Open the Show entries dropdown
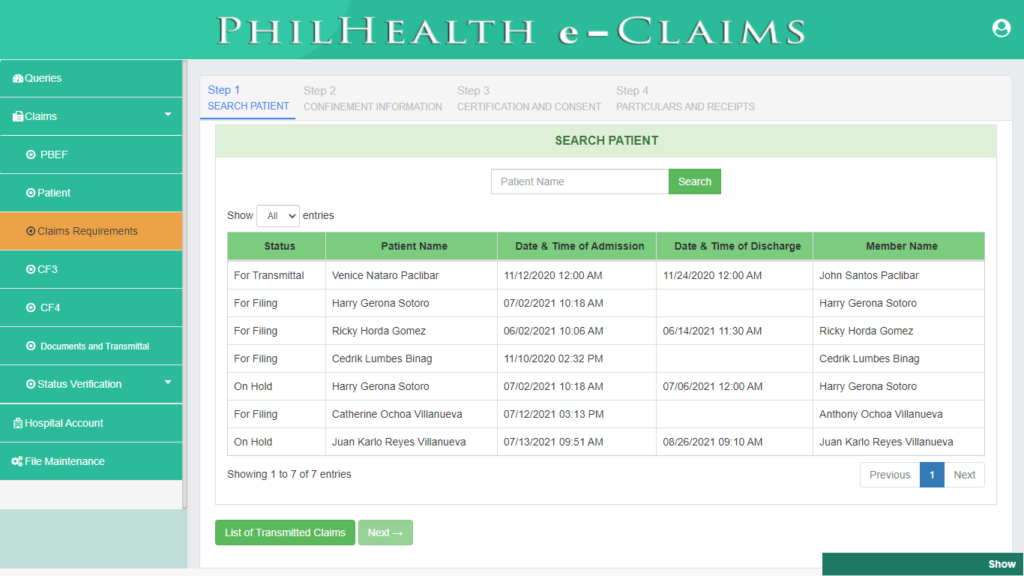Screen dimensions: 1024x576 click(278, 215)
